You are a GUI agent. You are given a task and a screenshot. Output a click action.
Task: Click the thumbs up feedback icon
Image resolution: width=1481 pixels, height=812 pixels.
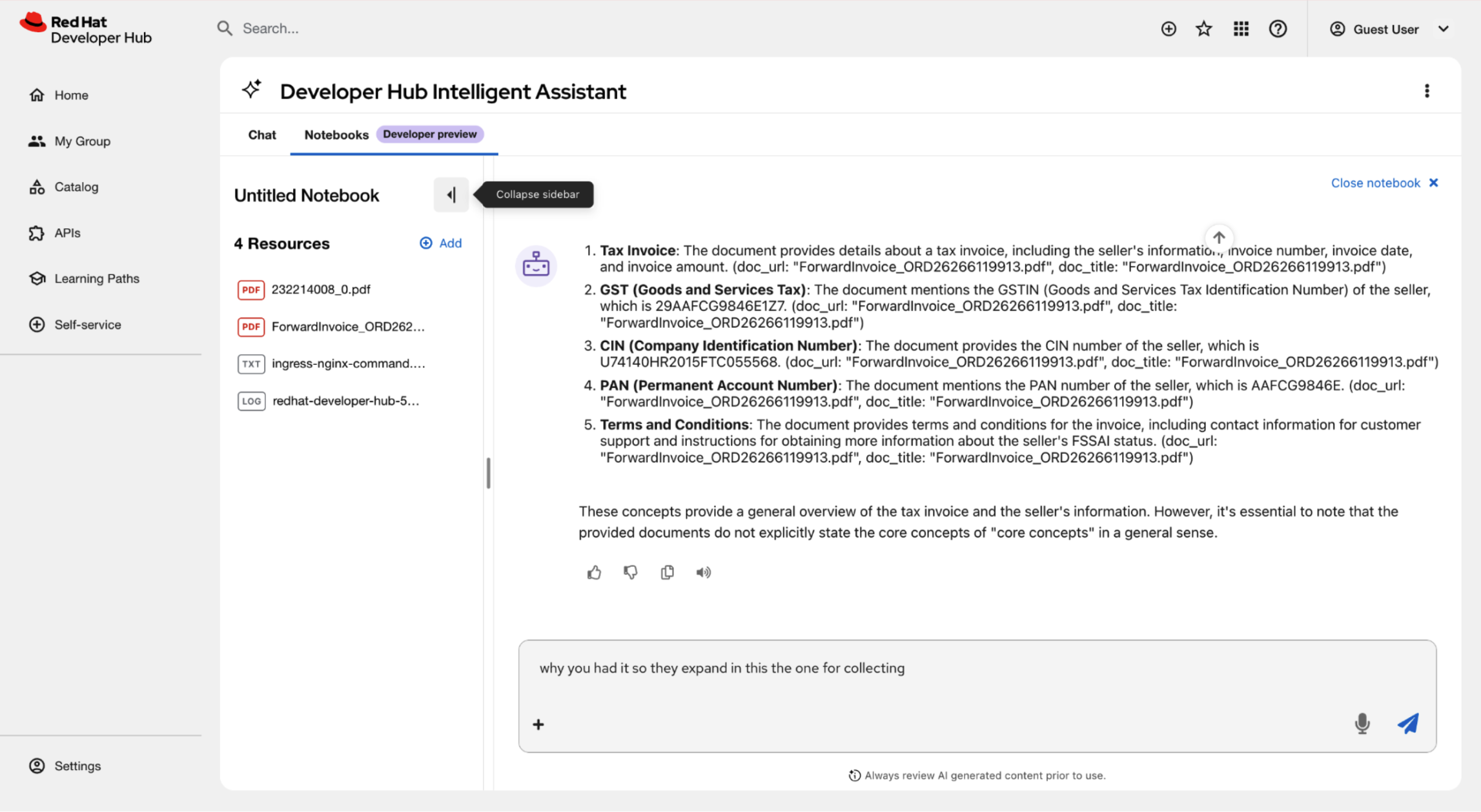tap(594, 573)
